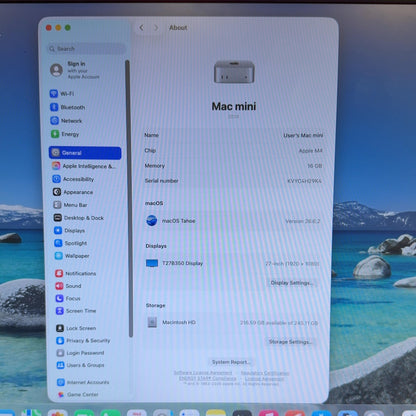Click the Display Settings button
Image resolution: width=416 pixels, height=416 pixels.
[x=292, y=283]
